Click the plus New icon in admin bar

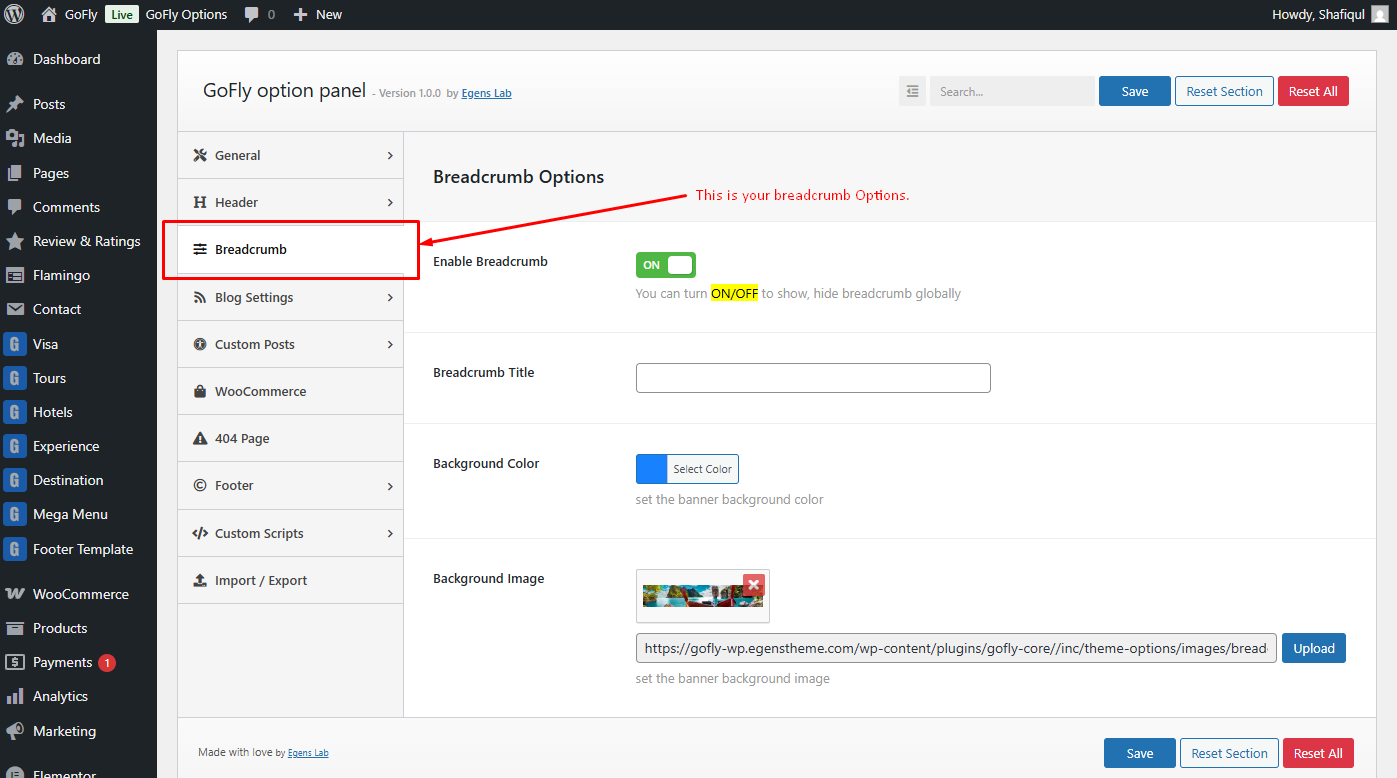coord(300,15)
